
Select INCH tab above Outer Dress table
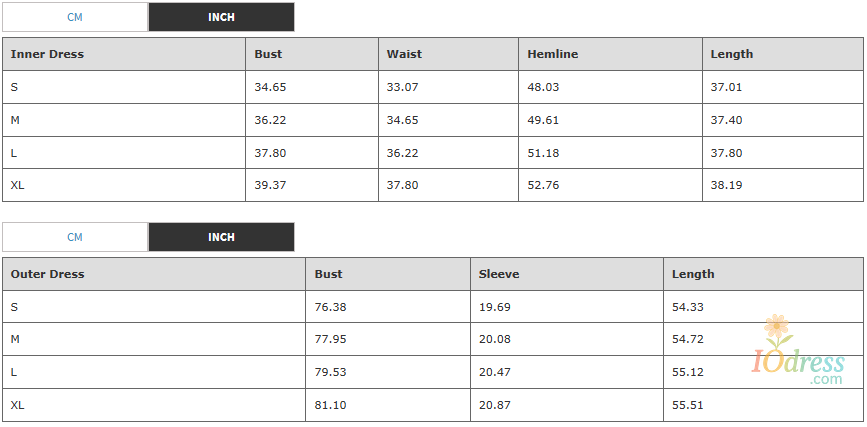[221, 237]
